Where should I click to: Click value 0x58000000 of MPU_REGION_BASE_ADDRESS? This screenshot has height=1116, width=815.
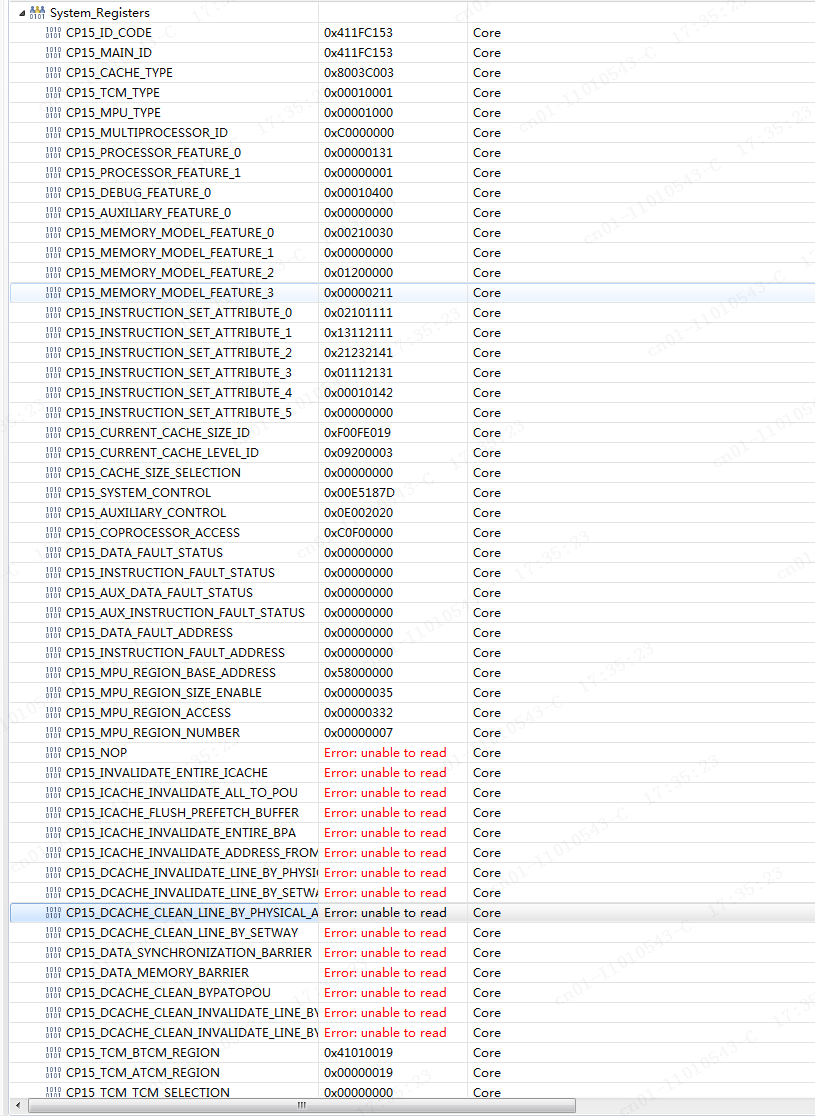[358, 673]
